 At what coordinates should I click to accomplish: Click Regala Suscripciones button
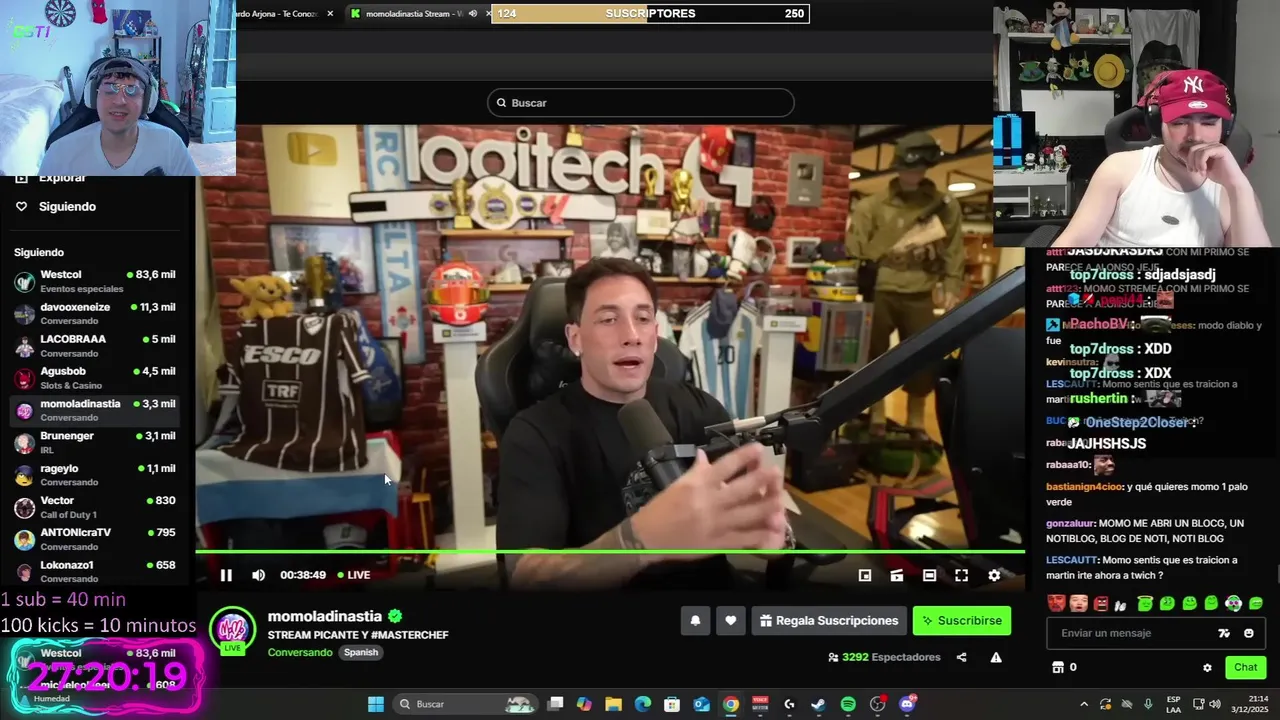tap(829, 621)
